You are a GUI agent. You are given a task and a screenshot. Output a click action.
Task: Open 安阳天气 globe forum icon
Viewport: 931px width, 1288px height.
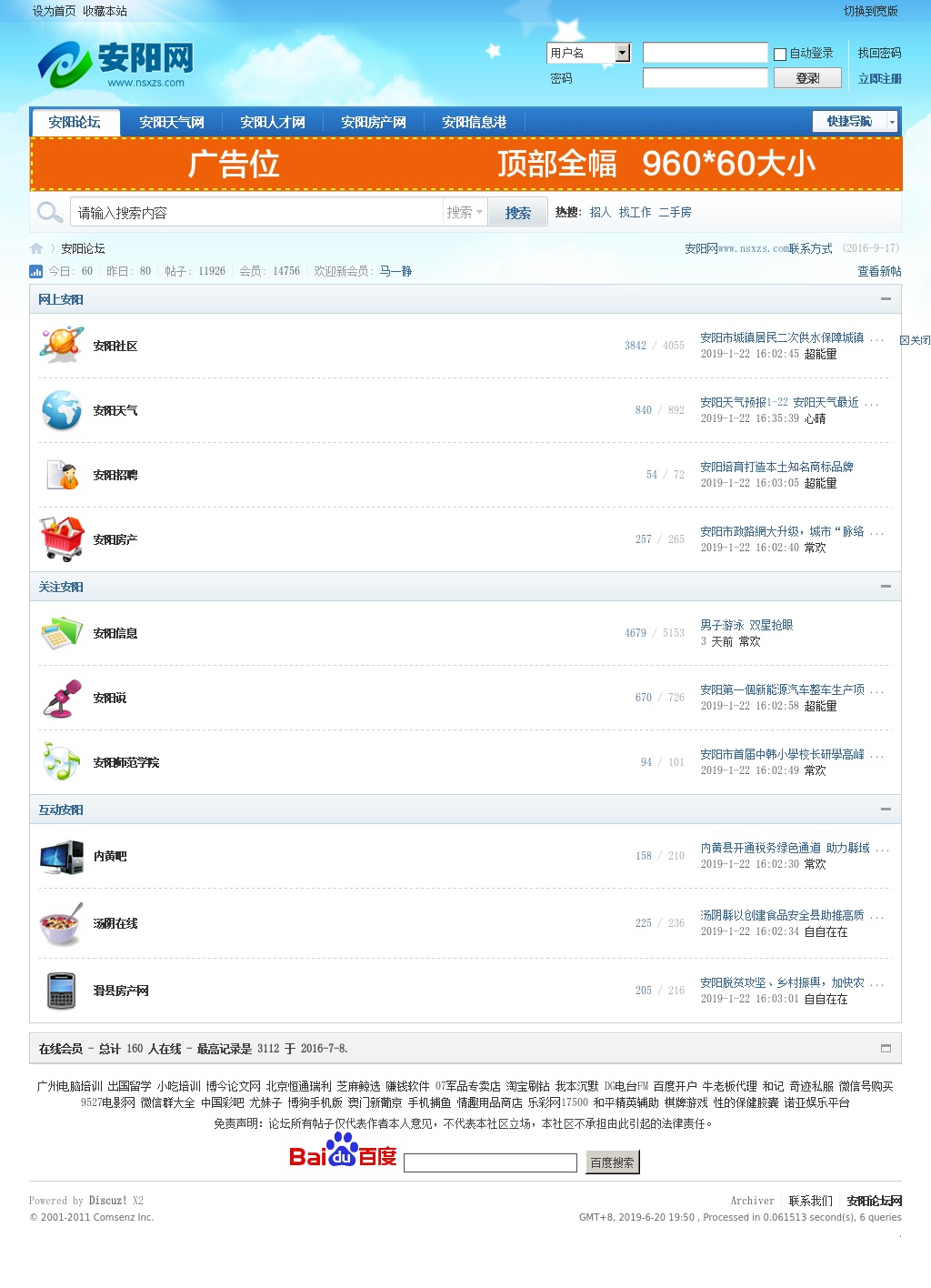click(62, 410)
